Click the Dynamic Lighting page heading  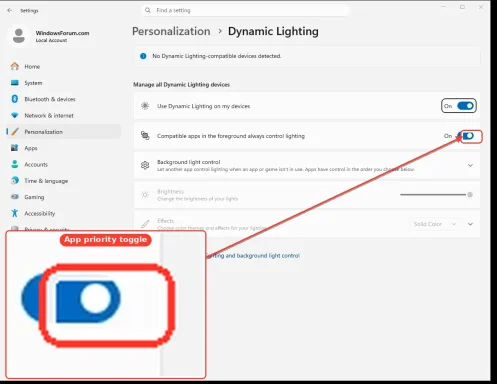[273, 31]
